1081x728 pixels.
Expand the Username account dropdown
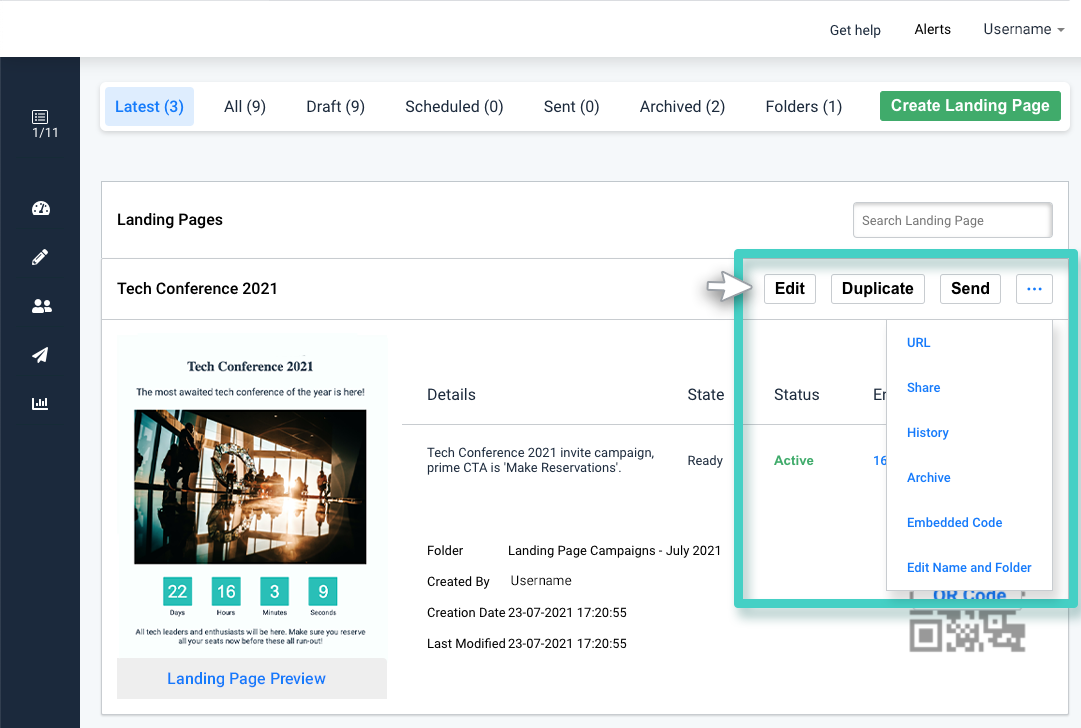1024,29
